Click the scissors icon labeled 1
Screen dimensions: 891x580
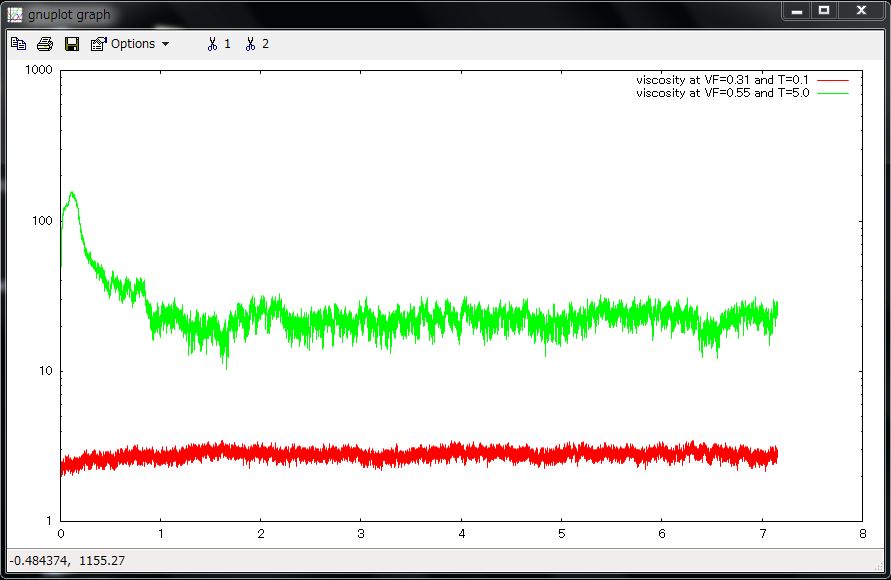(x=212, y=44)
